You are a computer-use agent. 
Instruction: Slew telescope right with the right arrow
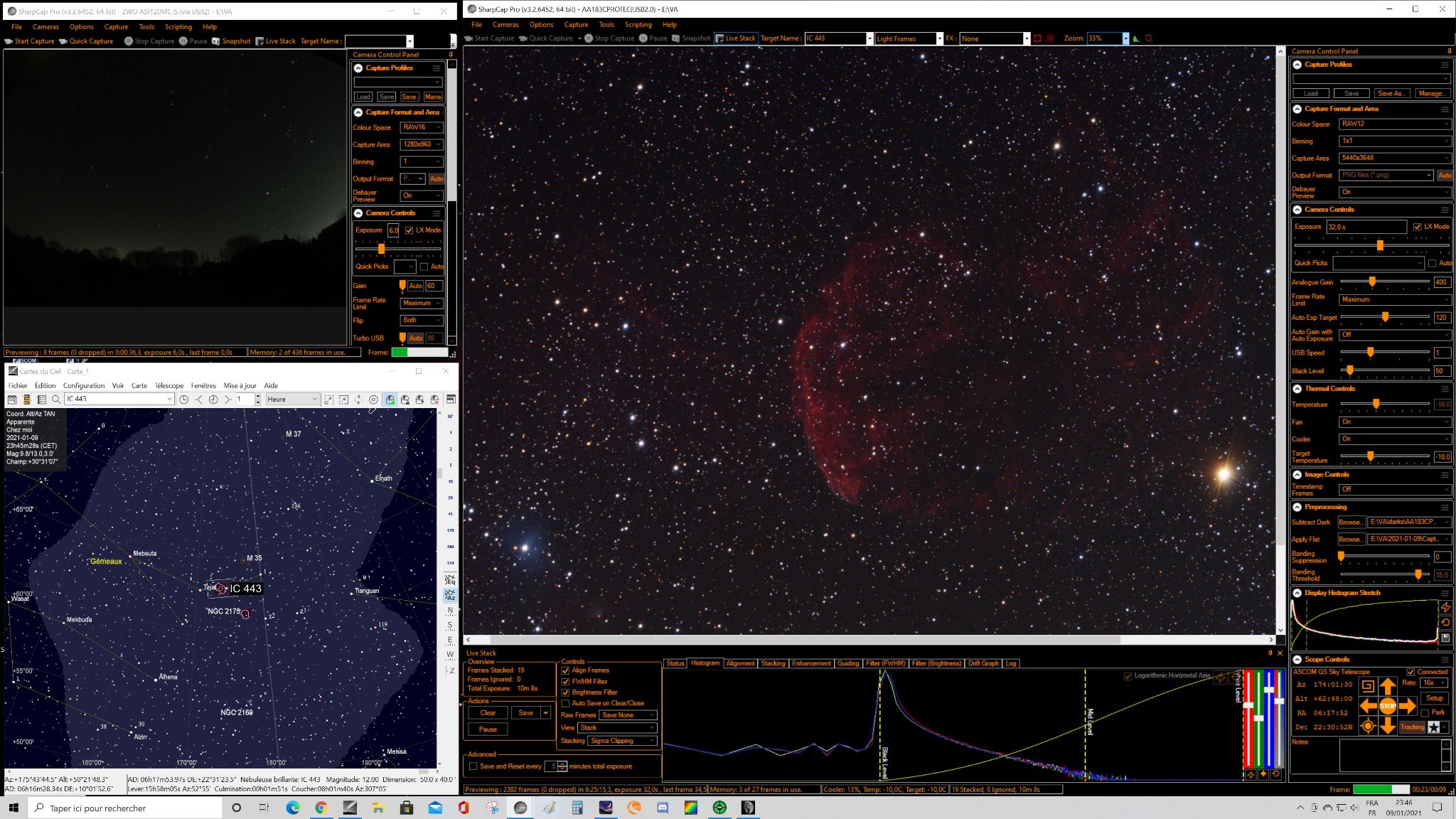1408,706
